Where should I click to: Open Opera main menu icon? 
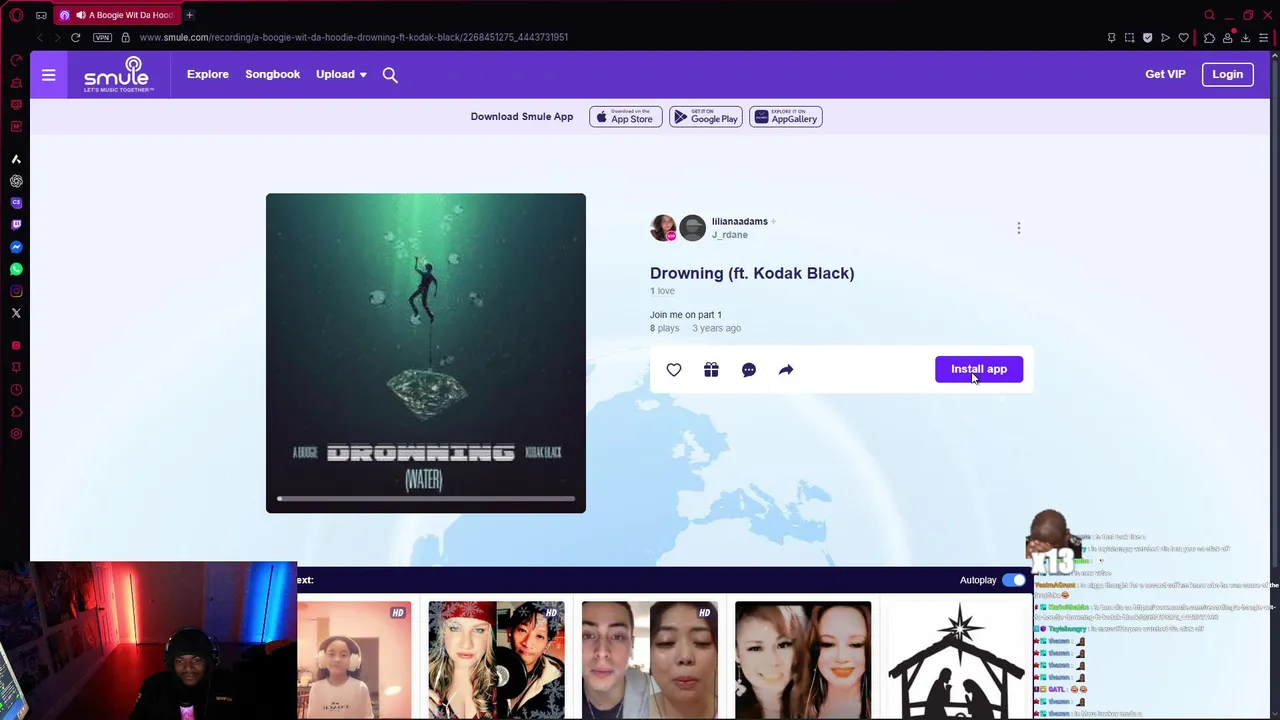[16, 15]
